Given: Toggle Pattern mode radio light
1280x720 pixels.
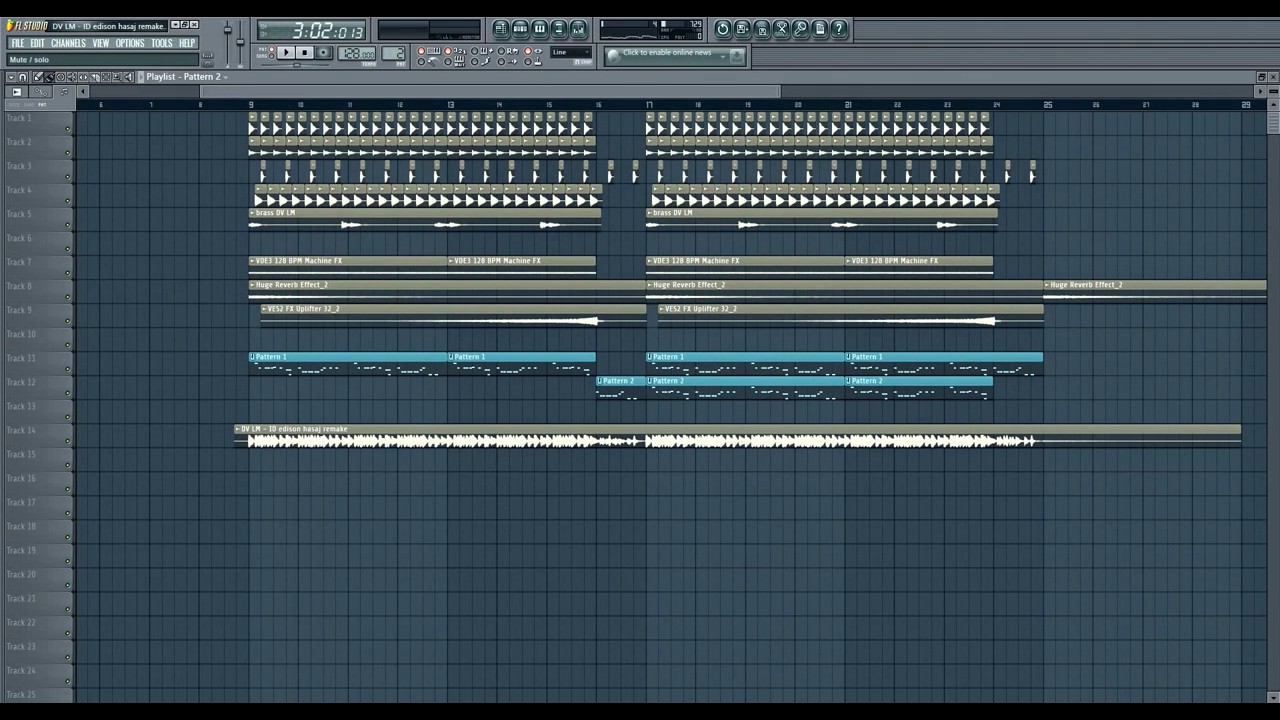Looking at the screenshot, I should [x=271, y=49].
